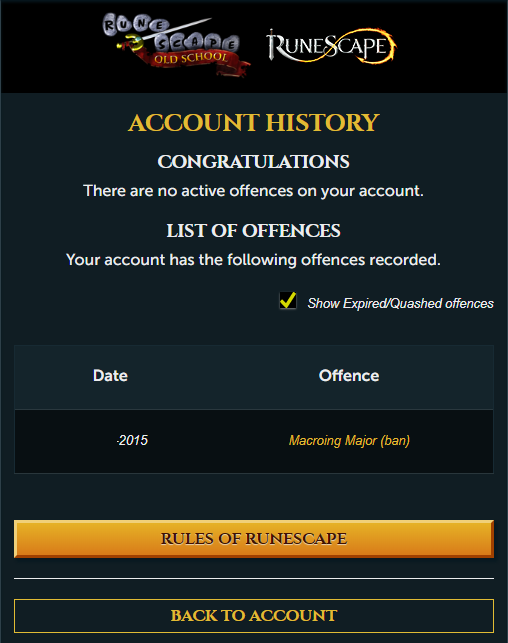The width and height of the screenshot is (508, 643).
Task: Click the Rules of RuneScape button
Action: 254,539
